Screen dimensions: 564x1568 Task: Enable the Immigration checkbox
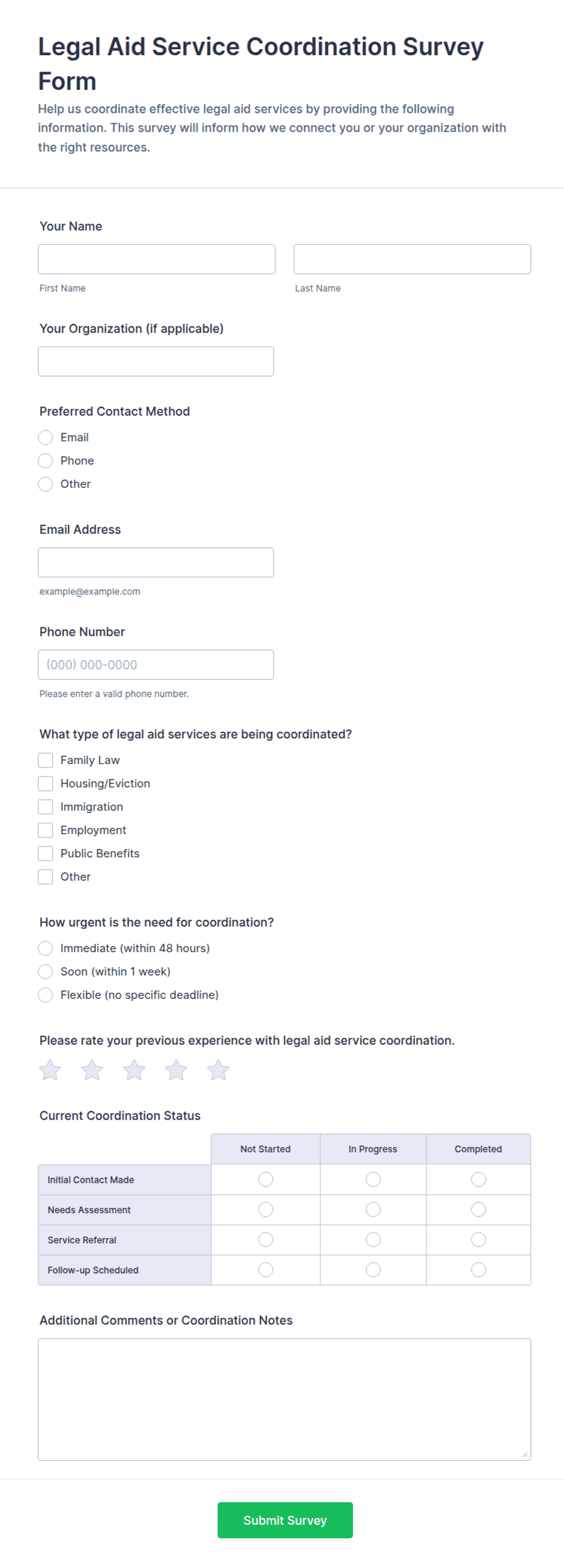click(45, 807)
